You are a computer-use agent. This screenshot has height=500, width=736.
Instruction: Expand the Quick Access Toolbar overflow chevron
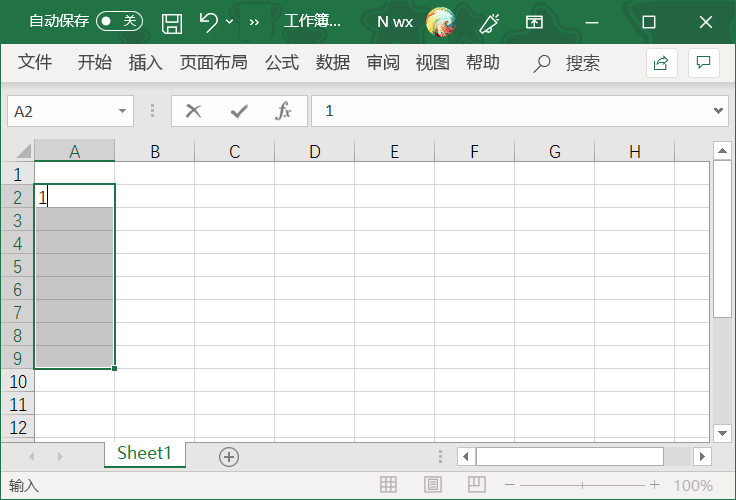(254, 22)
